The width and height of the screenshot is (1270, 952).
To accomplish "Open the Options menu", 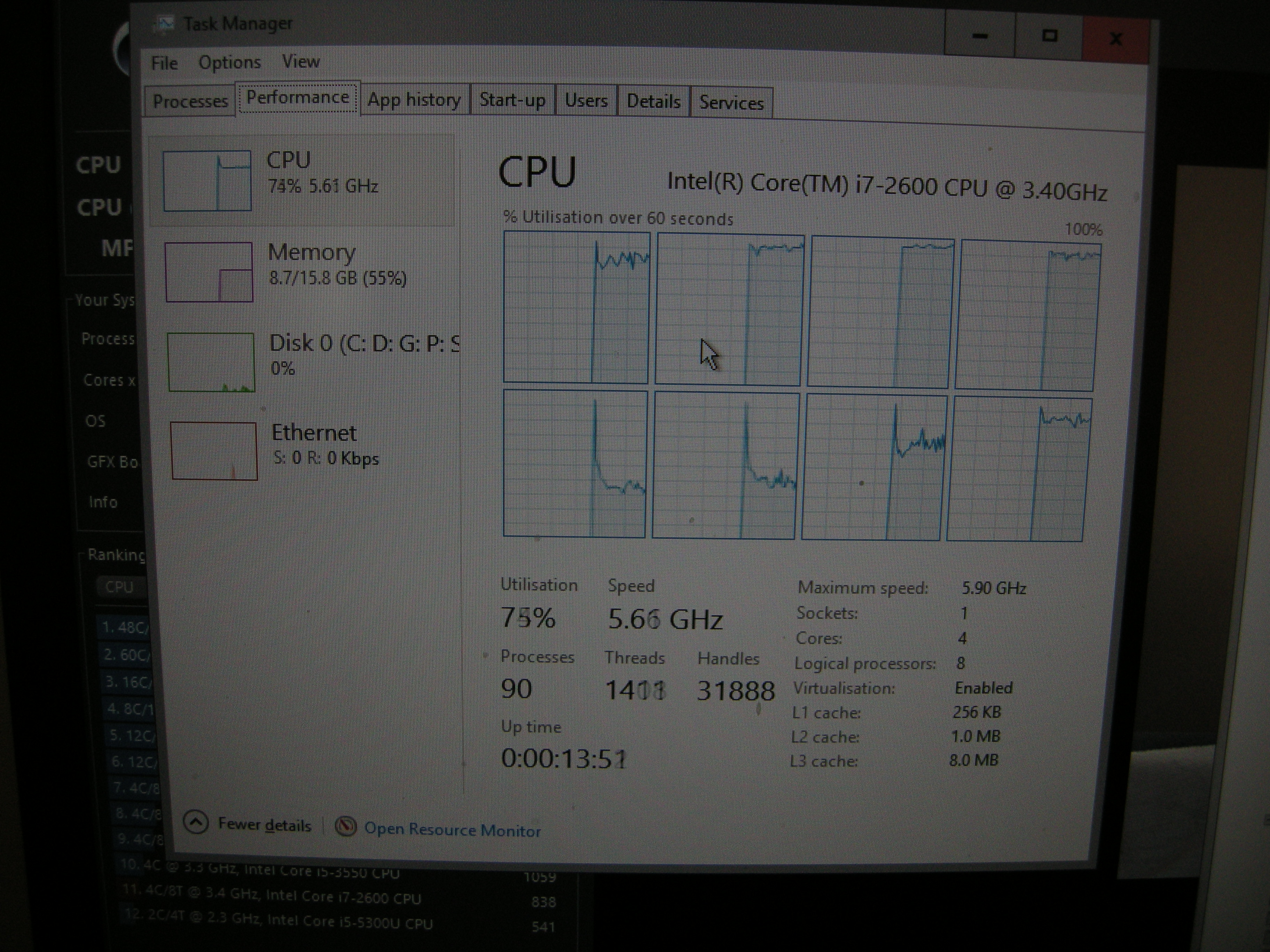I will 230,63.
